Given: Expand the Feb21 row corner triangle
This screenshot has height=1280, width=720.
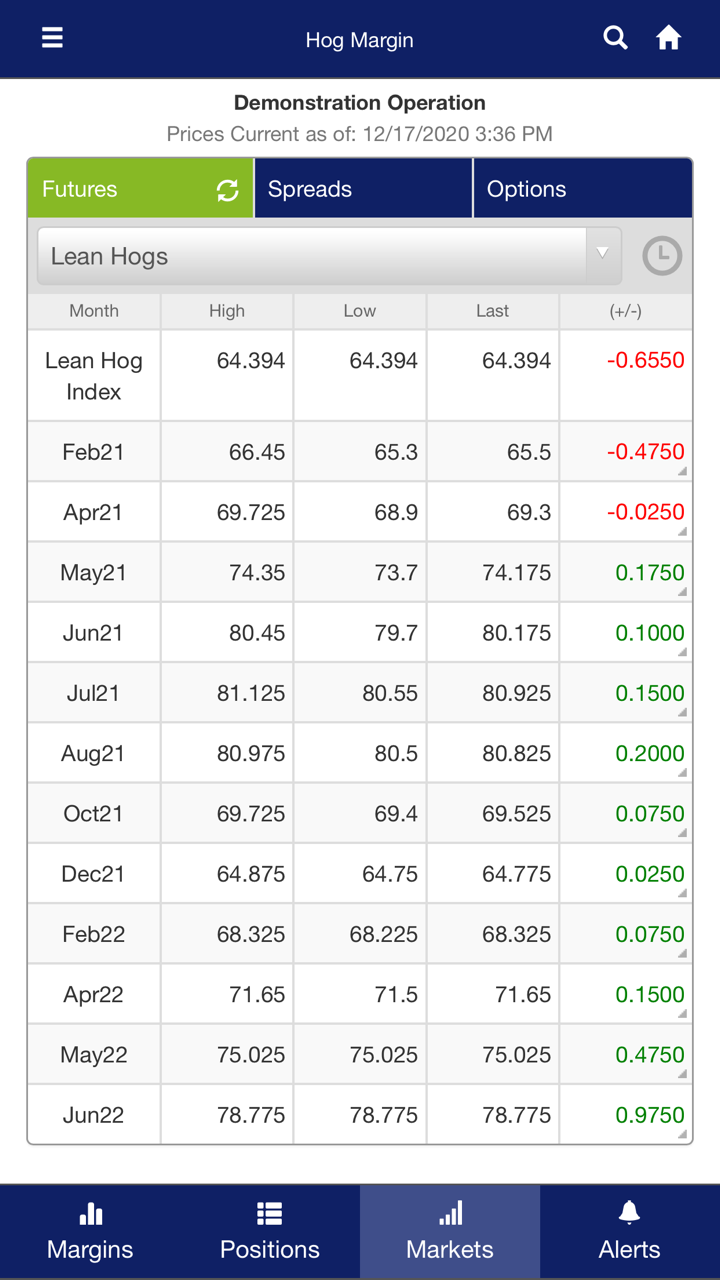Looking at the screenshot, I should [x=682, y=471].
